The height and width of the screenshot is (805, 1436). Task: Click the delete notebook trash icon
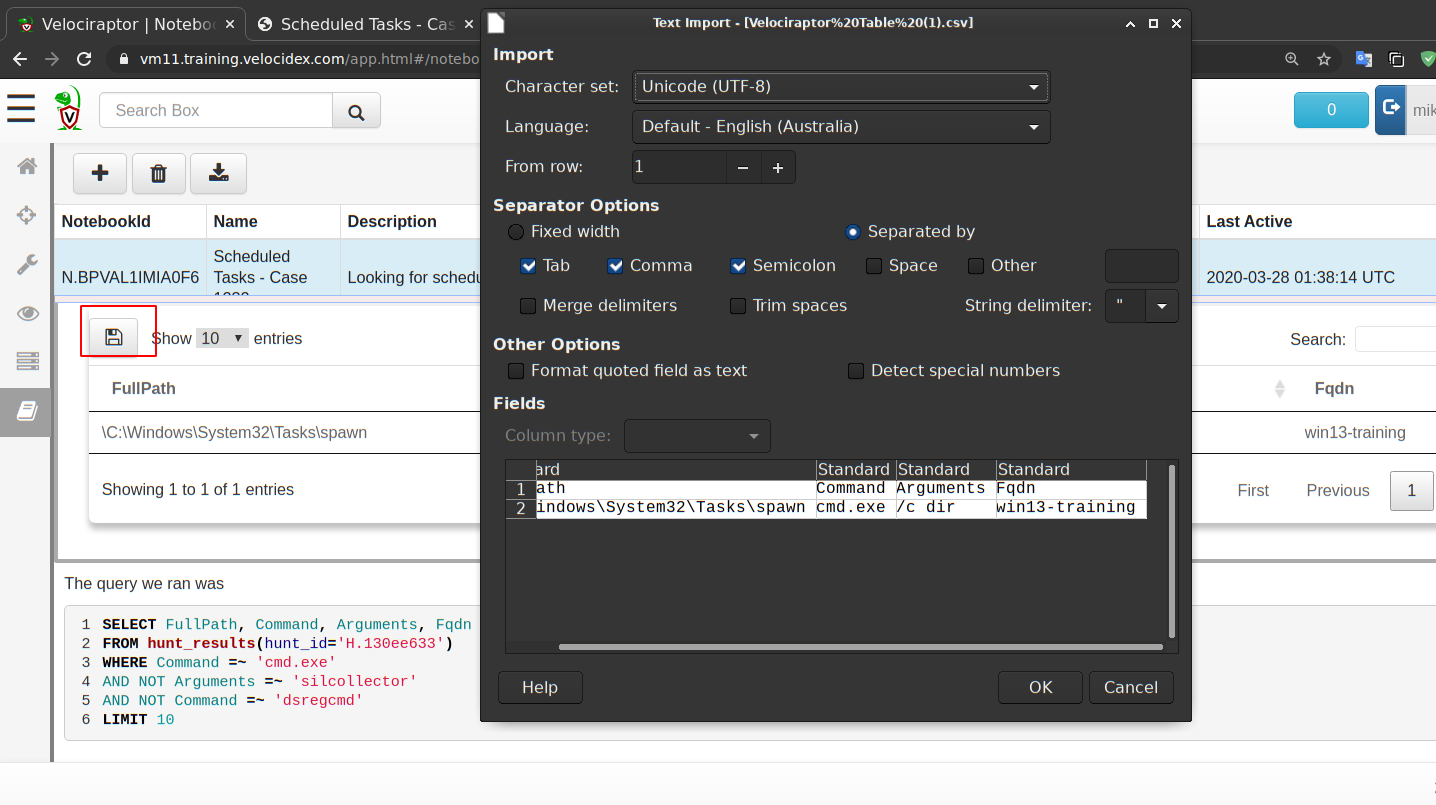click(158, 174)
